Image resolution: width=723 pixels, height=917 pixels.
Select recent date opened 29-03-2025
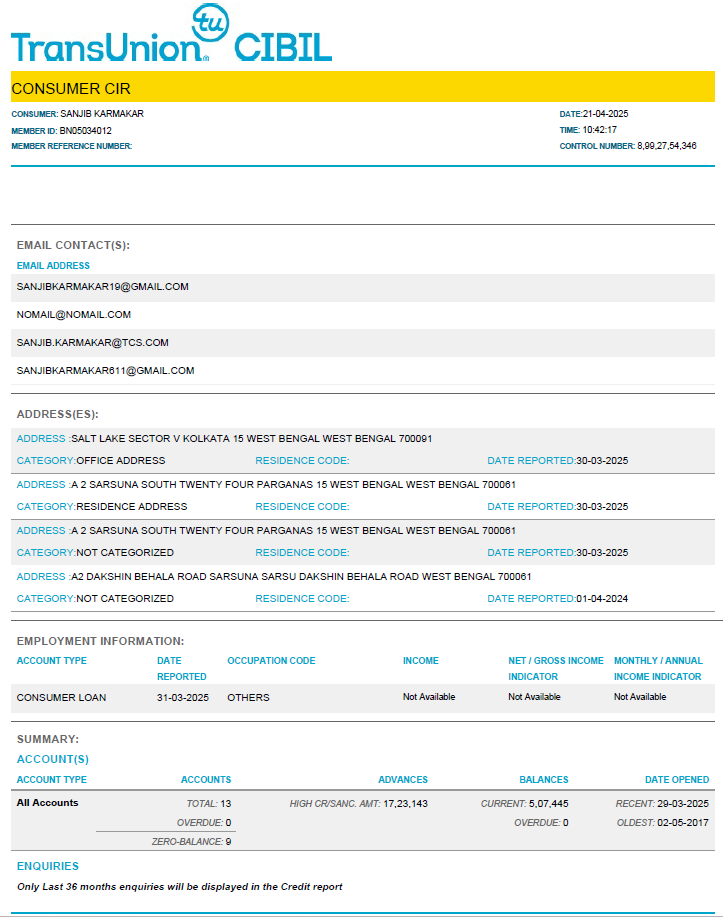pos(683,804)
